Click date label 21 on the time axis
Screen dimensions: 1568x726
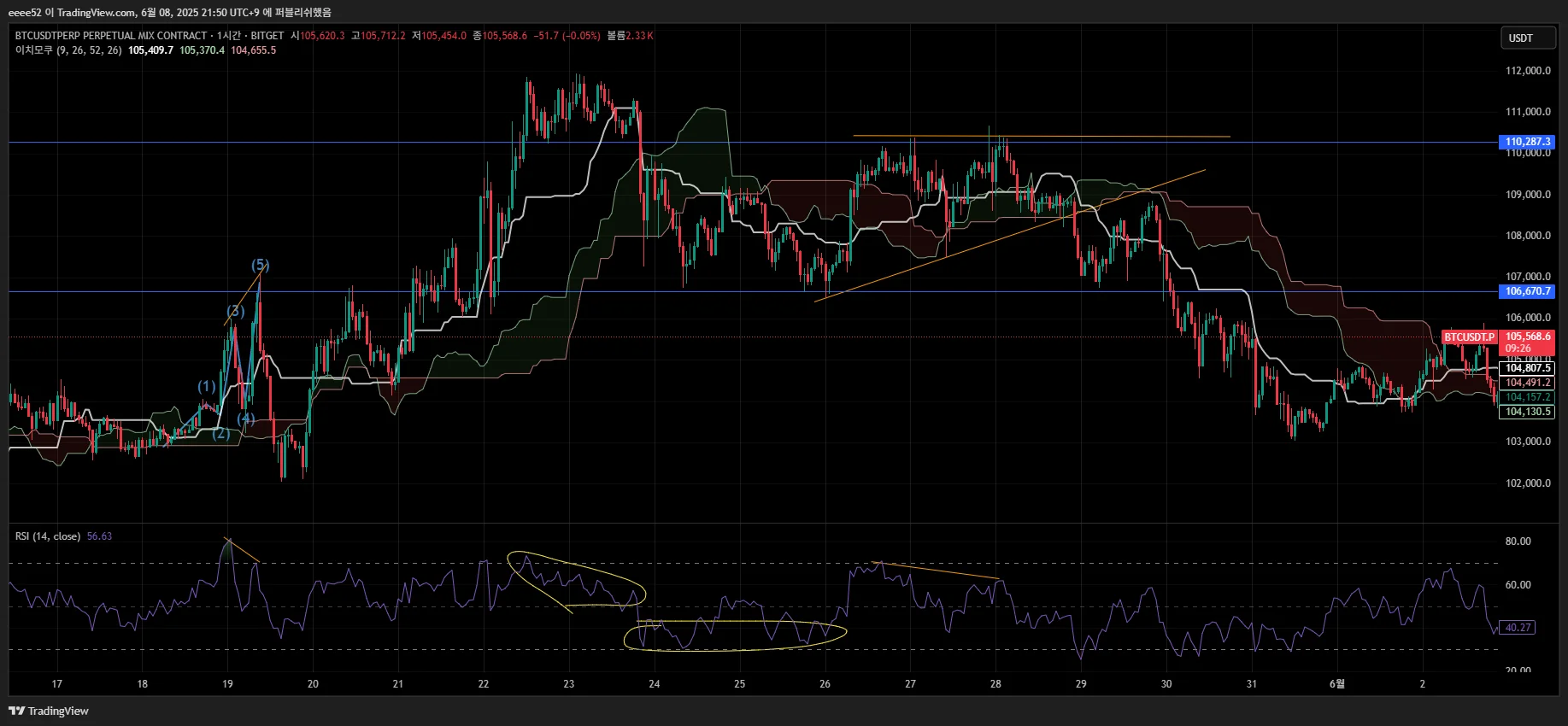pos(398,684)
